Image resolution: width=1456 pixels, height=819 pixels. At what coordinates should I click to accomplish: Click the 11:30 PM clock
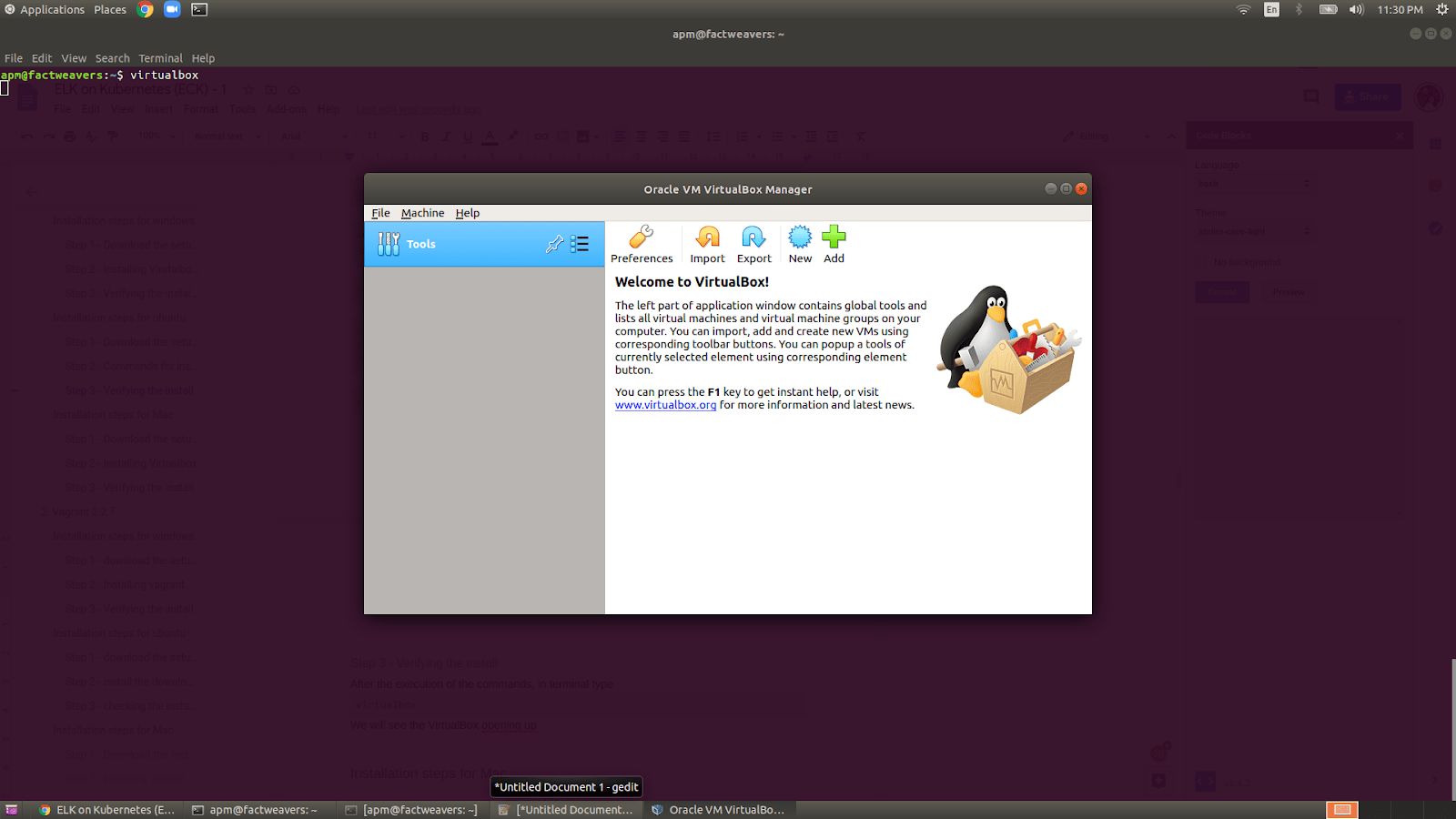[x=1400, y=9]
